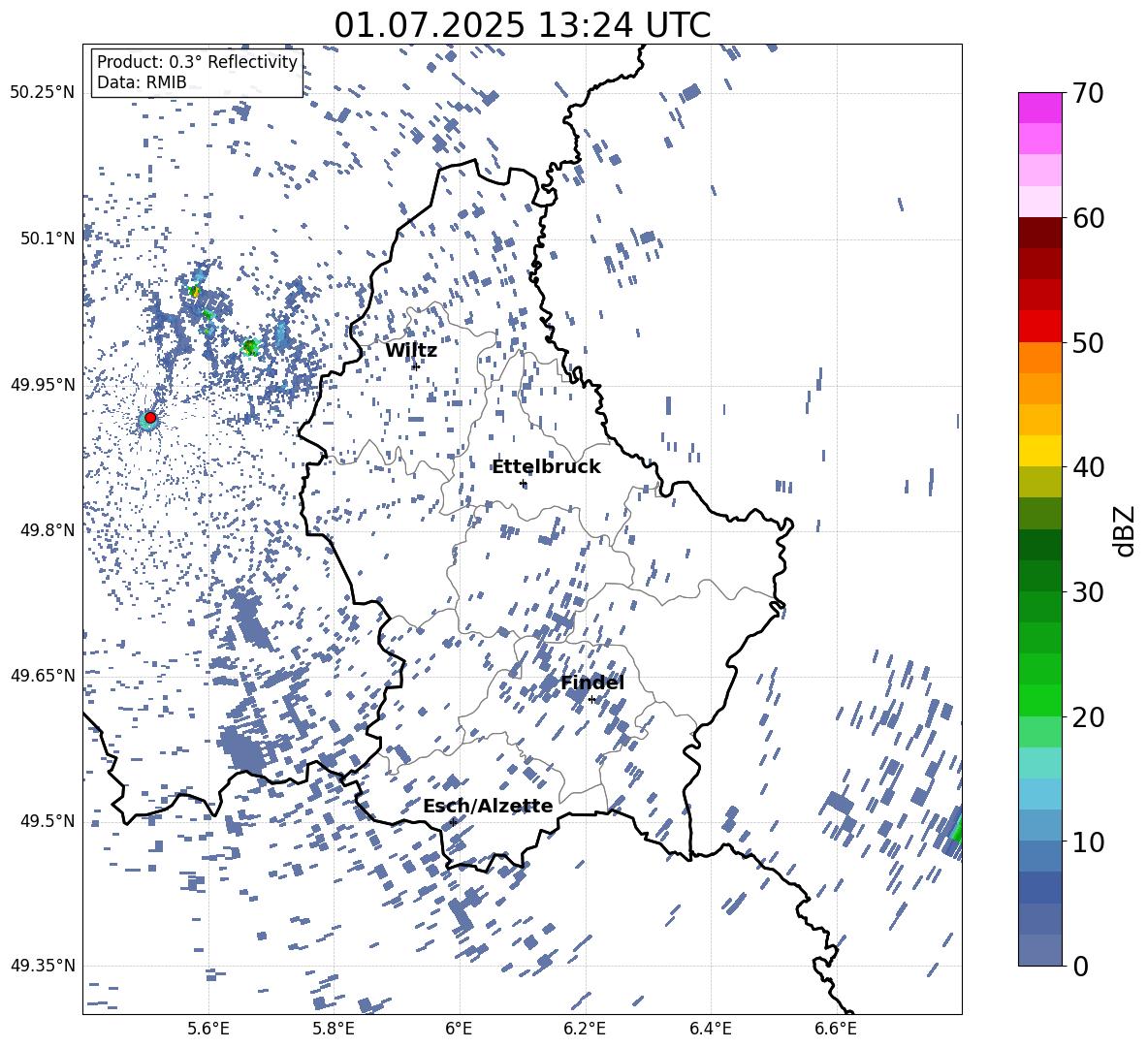Click the orange-cored echo cell north of the radar
The height and width of the screenshot is (1048, 1148).
[x=194, y=291]
